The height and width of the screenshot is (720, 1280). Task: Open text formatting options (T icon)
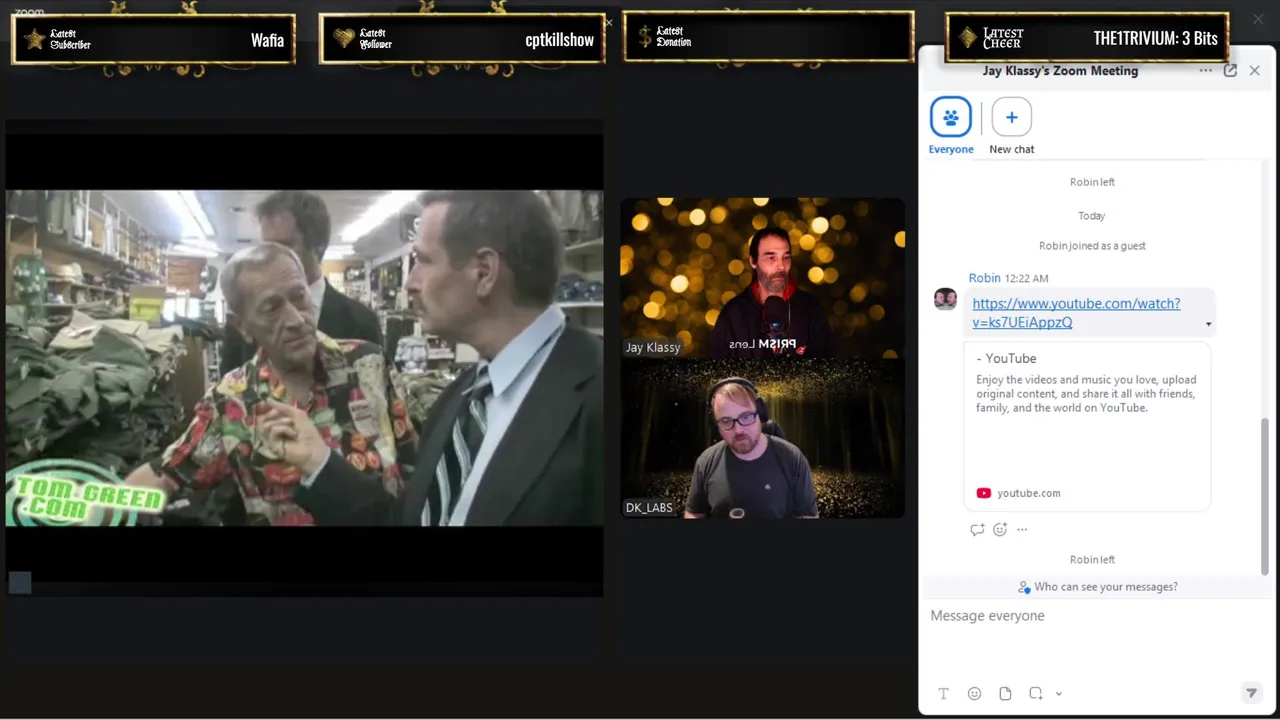point(943,694)
